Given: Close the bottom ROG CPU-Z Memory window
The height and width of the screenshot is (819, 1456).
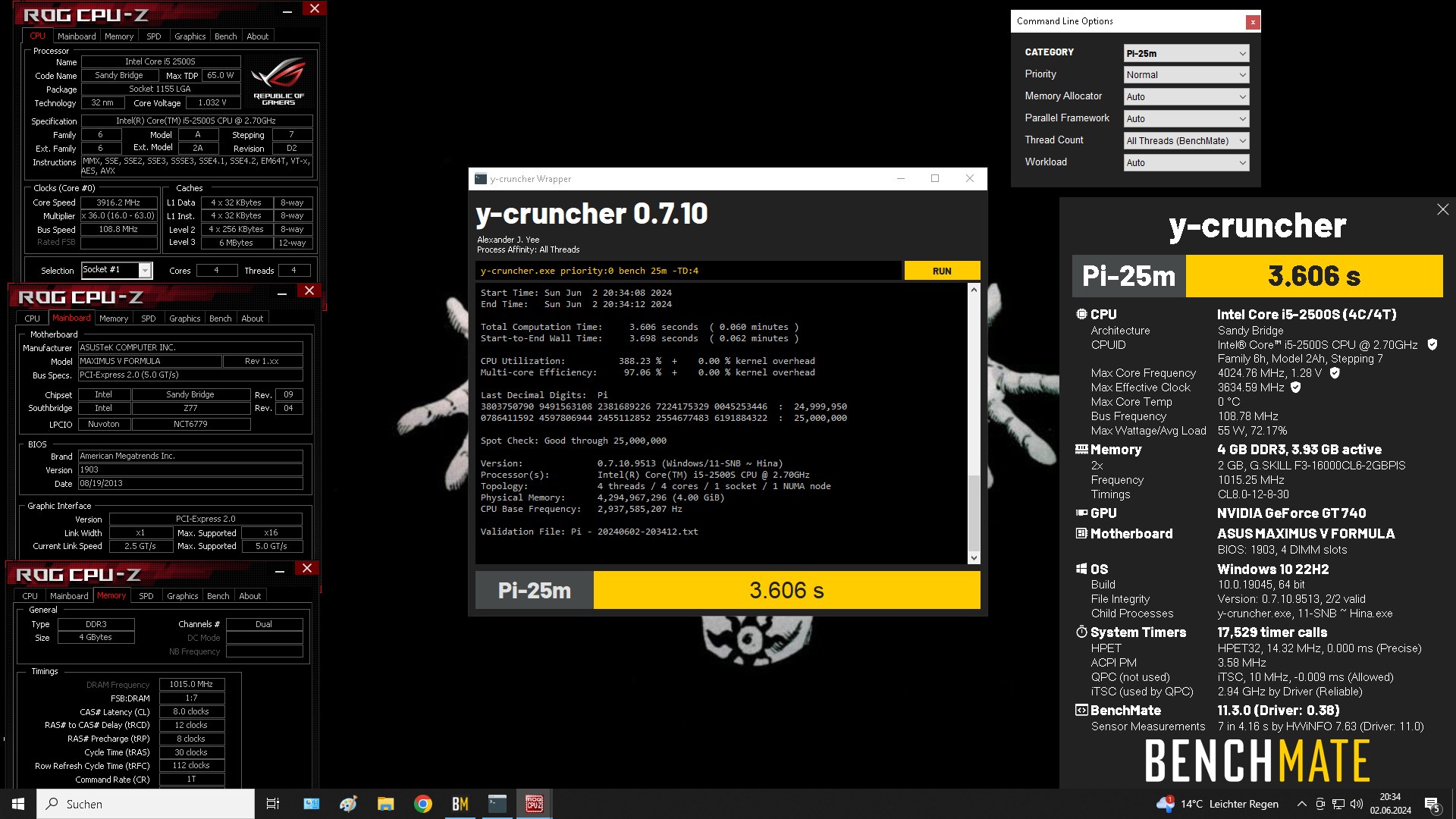Looking at the screenshot, I should coord(307,569).
